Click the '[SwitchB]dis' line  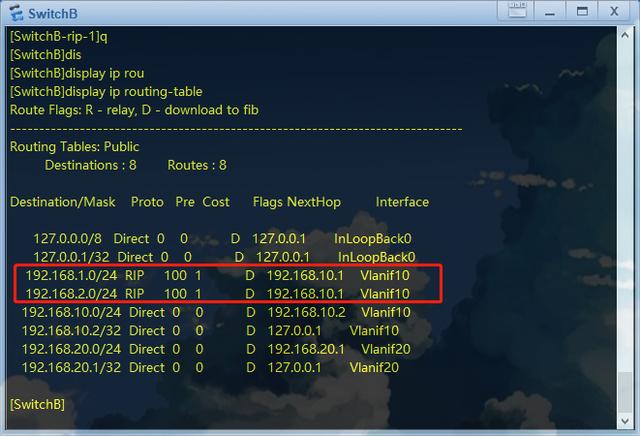pyautogui.click(x=46, y=55)
